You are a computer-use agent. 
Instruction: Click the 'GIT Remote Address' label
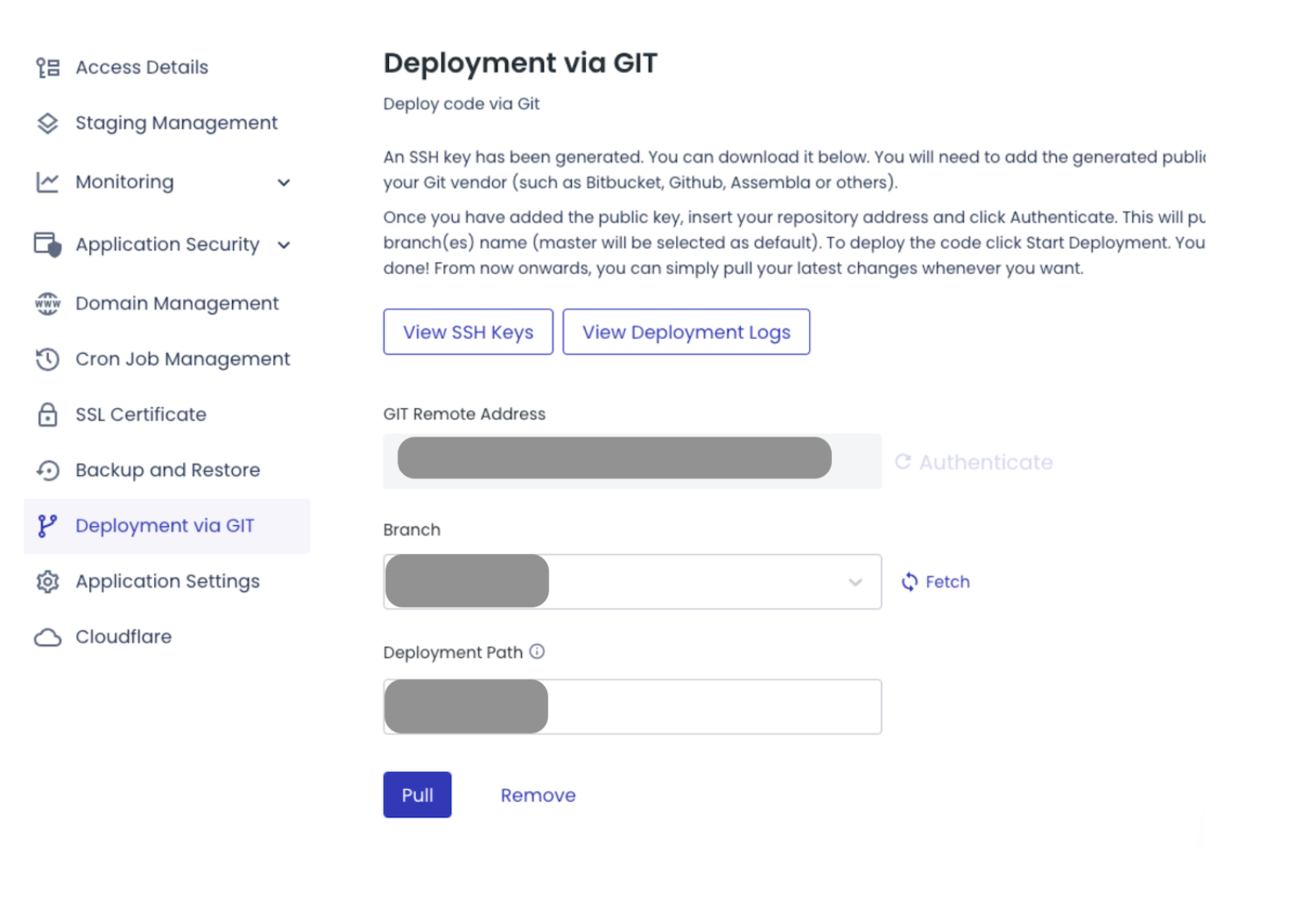click(464, 414)
